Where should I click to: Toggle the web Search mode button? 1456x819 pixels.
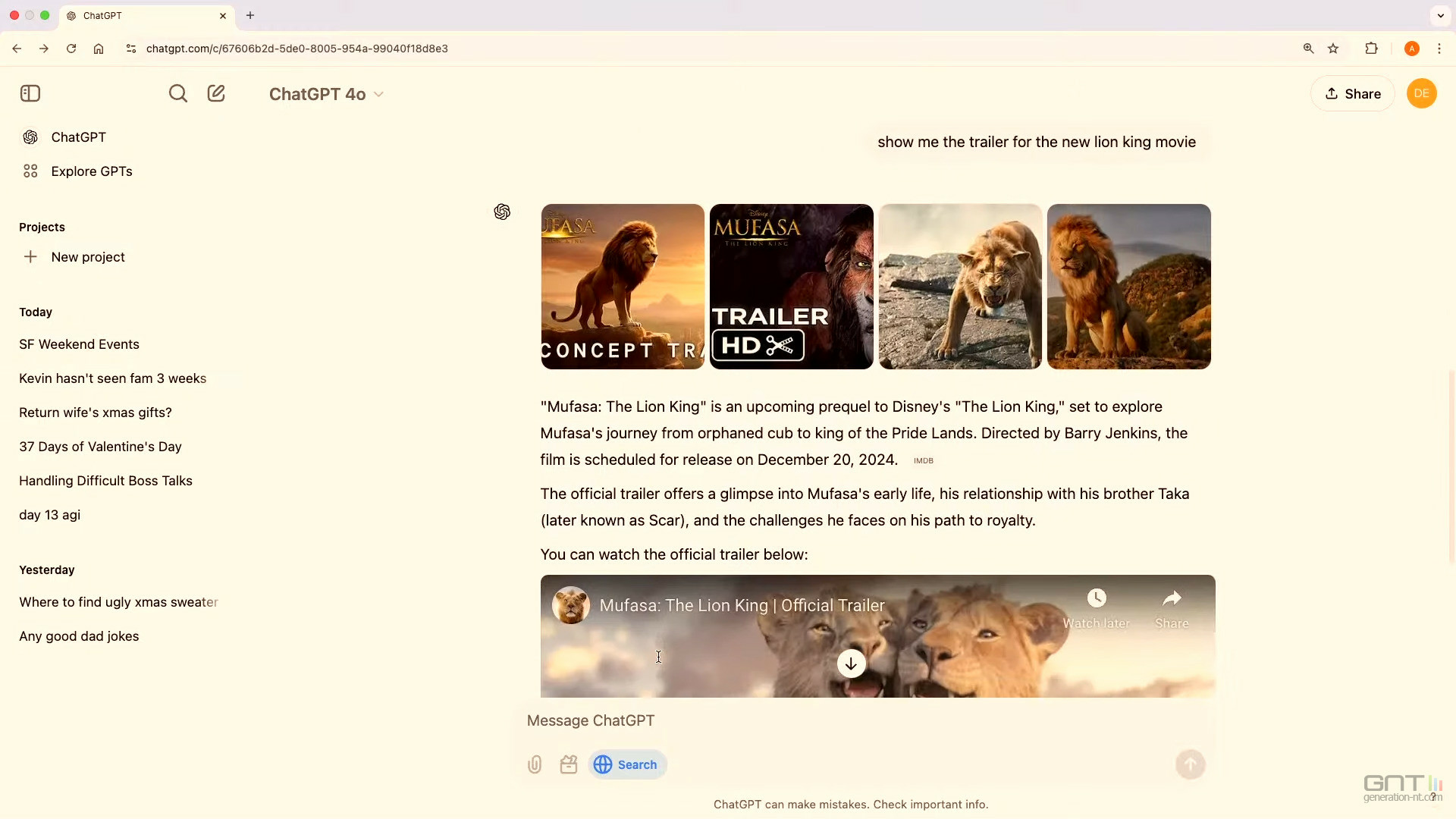627,764
